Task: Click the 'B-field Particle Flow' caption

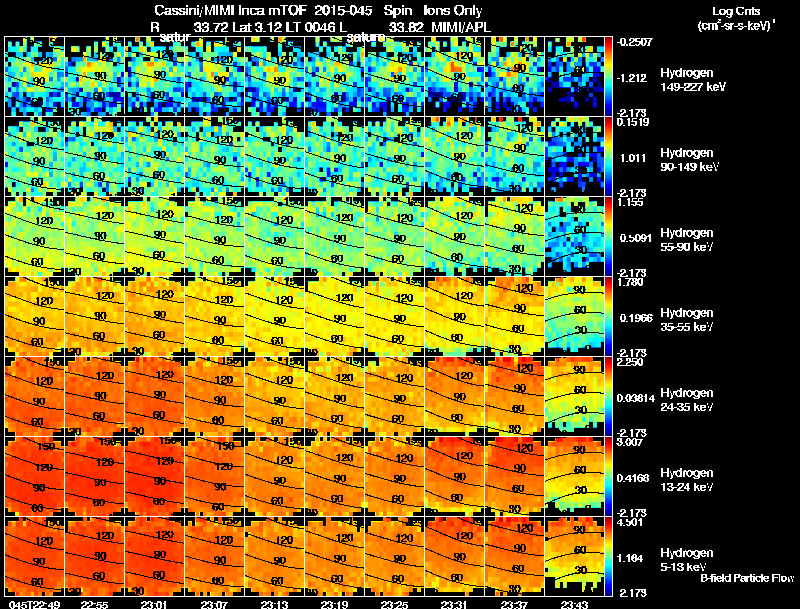Action: tap(747, 578)
